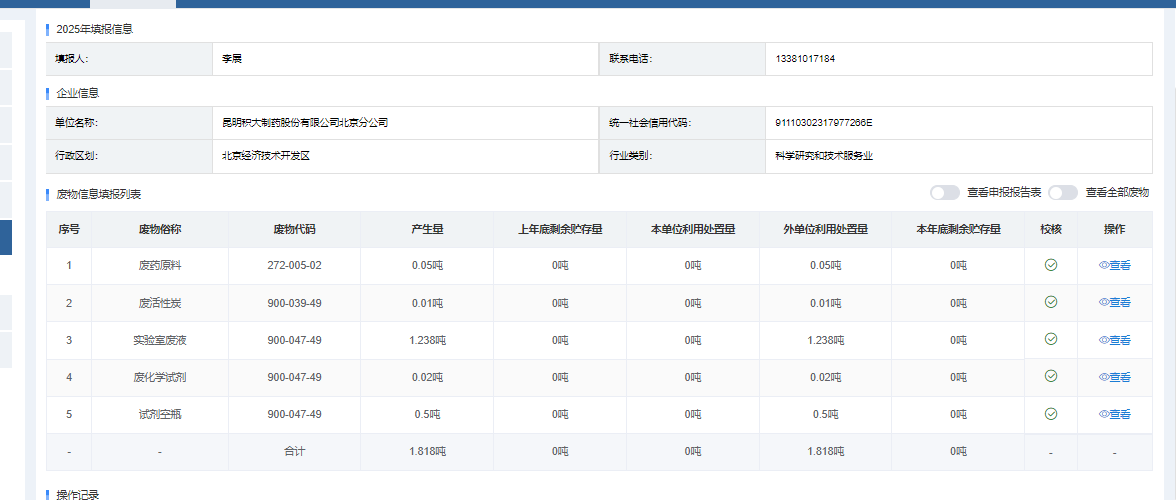Click the eye icon in the 废药原料 row

pos(1104,266)
